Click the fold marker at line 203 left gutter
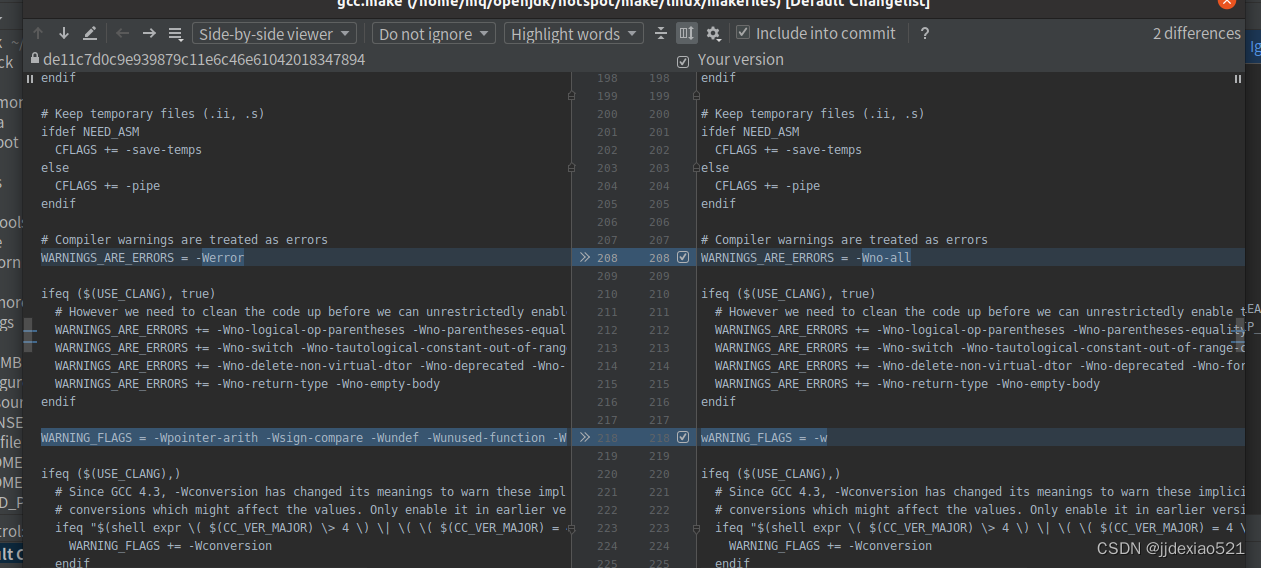The height and width of the screenshot is (568, 1261). click(x=571, y=167)
